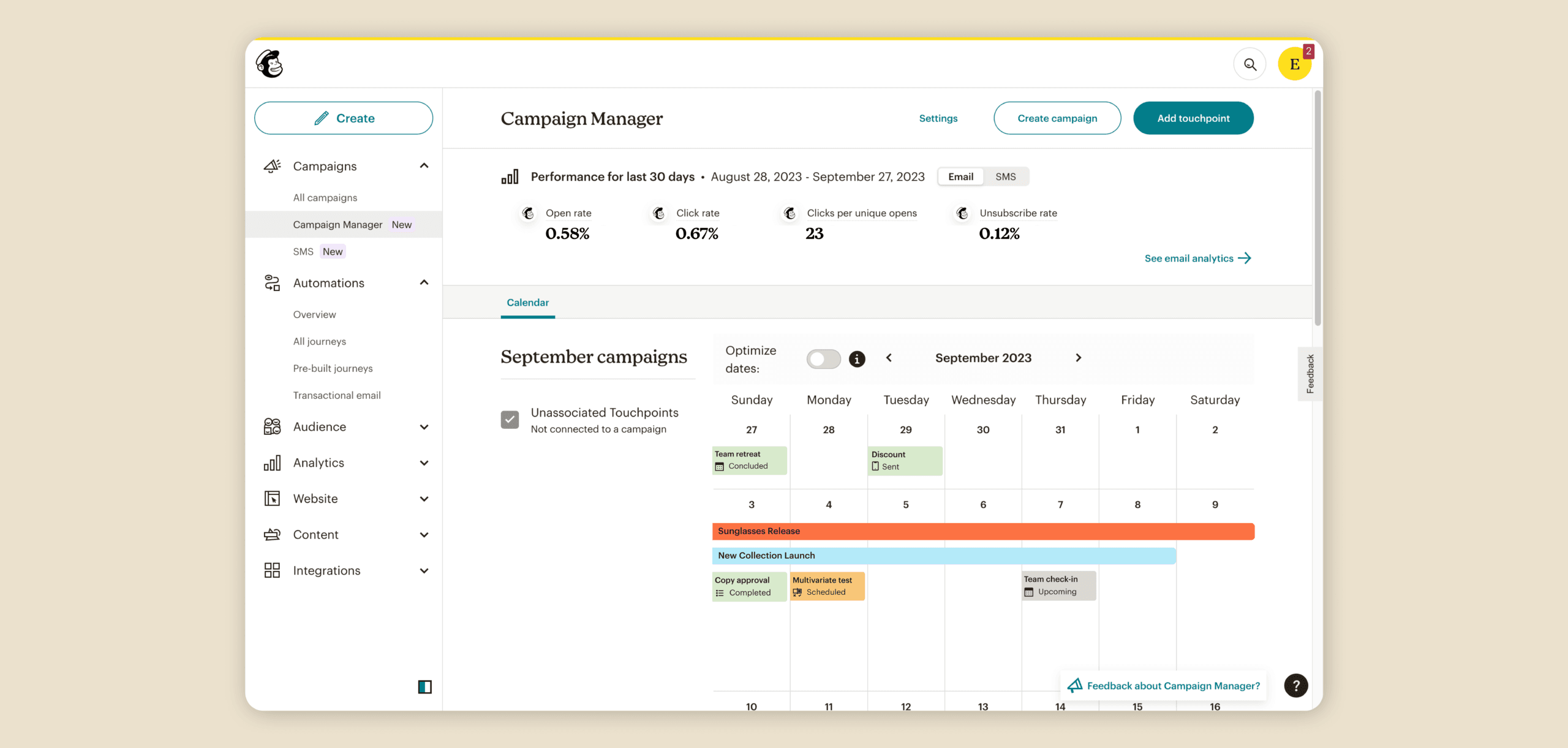Click the orange Sunglasses Release bar

coord(982,531)
